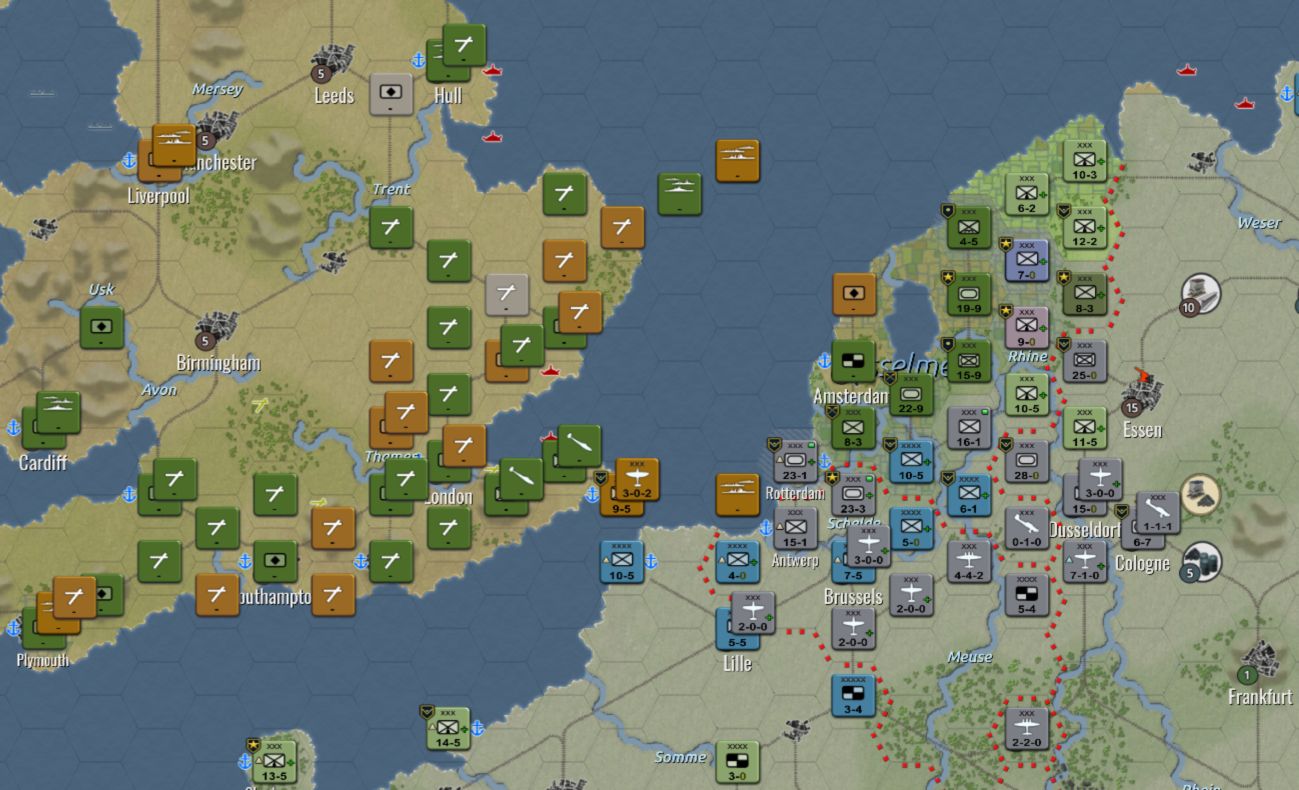The height and width of the screenshot is (790, 1299).
Task: Select the 15-1 infantry unit at Antwerp
Action: 795,528
